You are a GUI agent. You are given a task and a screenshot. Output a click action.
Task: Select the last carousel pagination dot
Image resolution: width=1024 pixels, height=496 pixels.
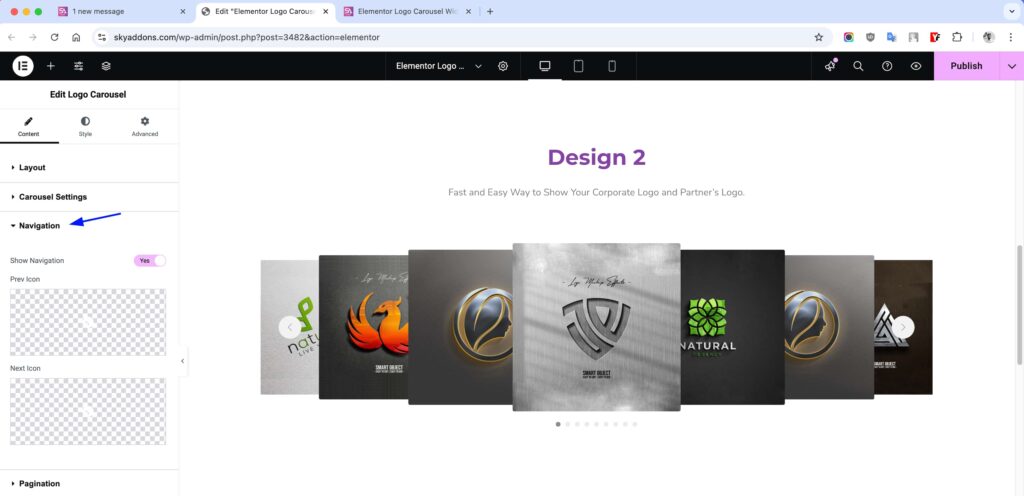[x=634, y=424]
